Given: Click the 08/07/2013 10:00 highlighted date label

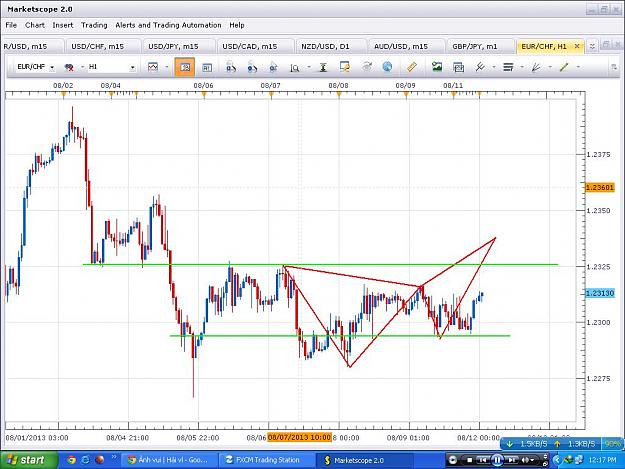Looking at the screenshot, I should [x=299, y=437].
